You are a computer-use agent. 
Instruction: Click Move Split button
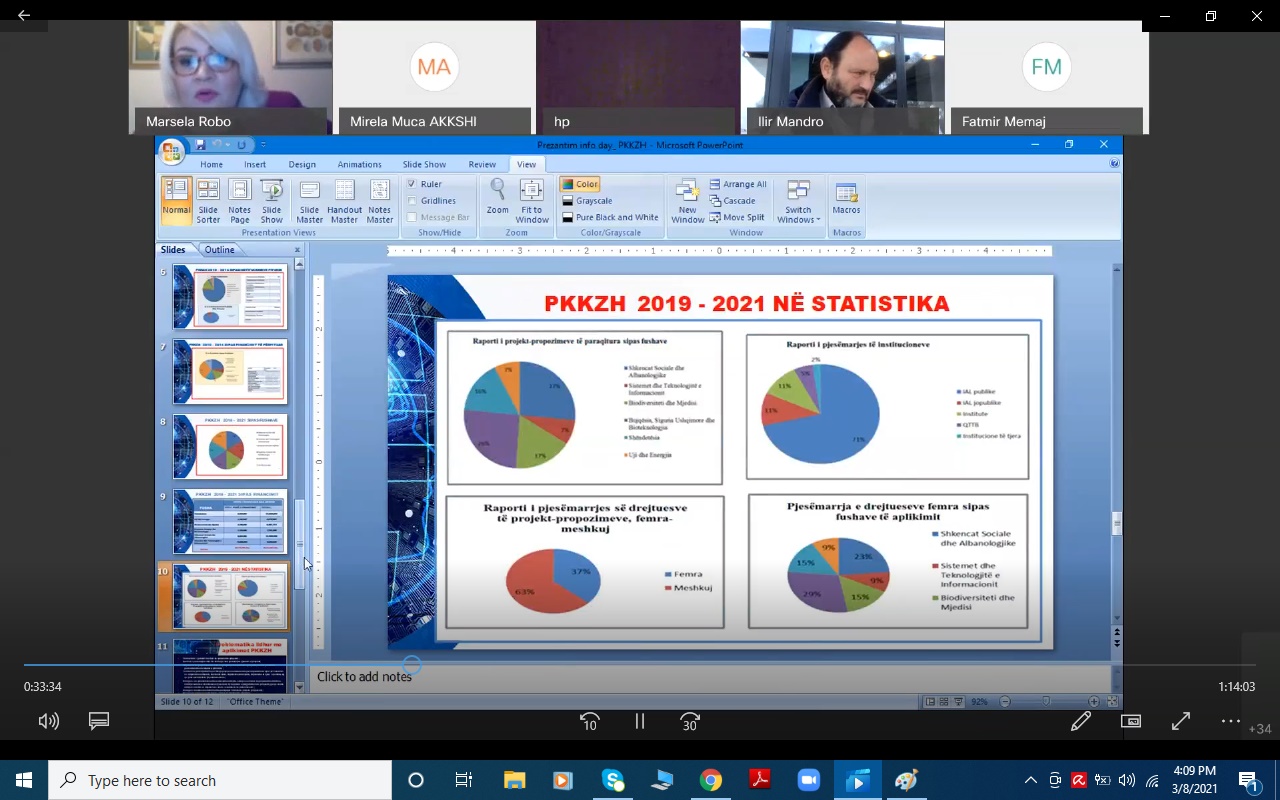(737, 217)
